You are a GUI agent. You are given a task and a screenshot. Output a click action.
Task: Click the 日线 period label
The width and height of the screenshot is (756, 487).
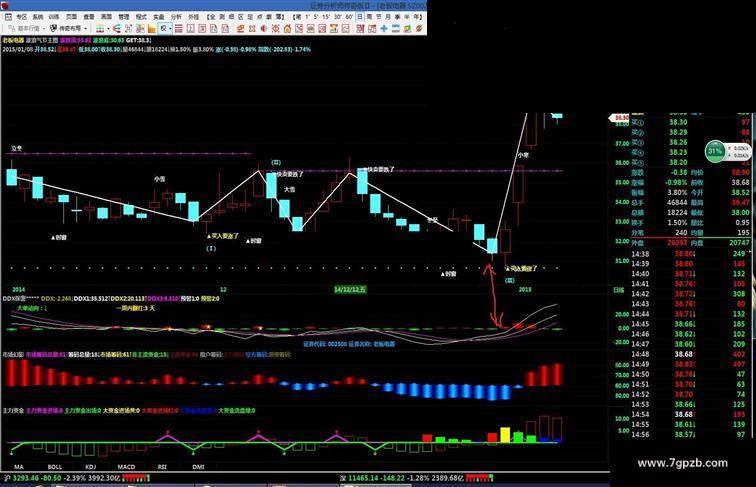coord(619,290)
